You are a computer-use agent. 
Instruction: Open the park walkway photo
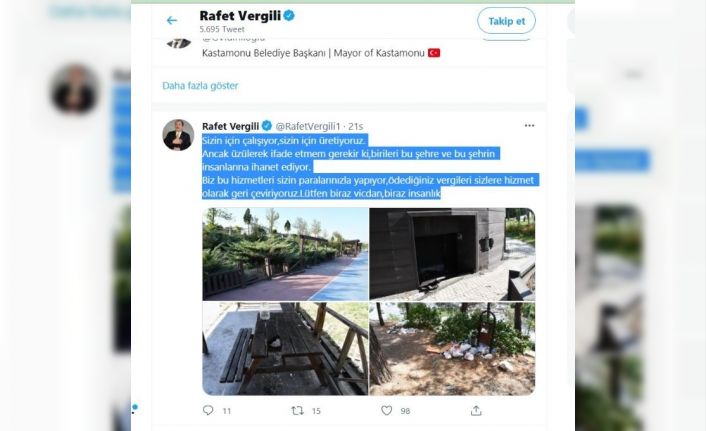(x=285, y=254)
